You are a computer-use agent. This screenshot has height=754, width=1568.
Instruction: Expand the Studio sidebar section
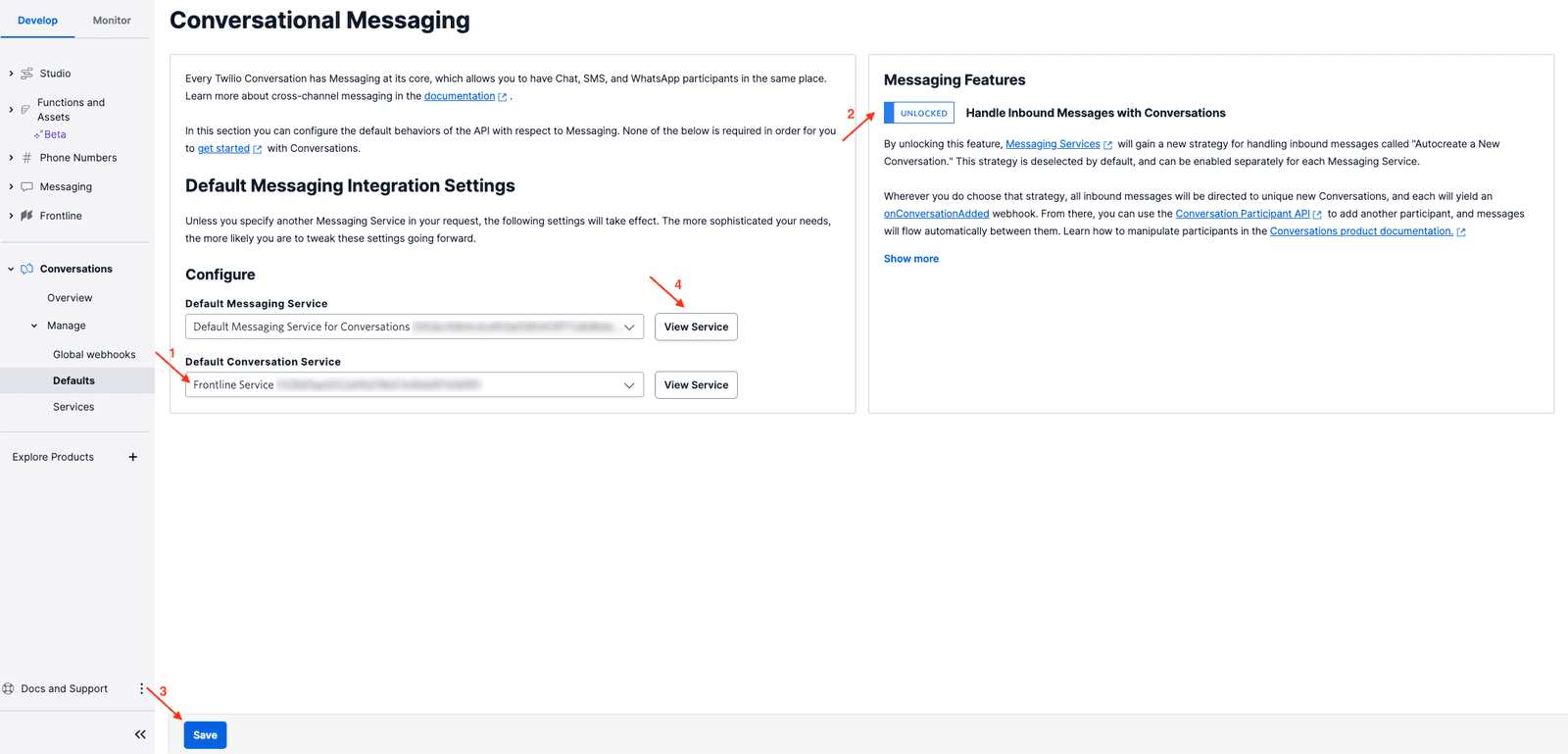pos(11,74)
